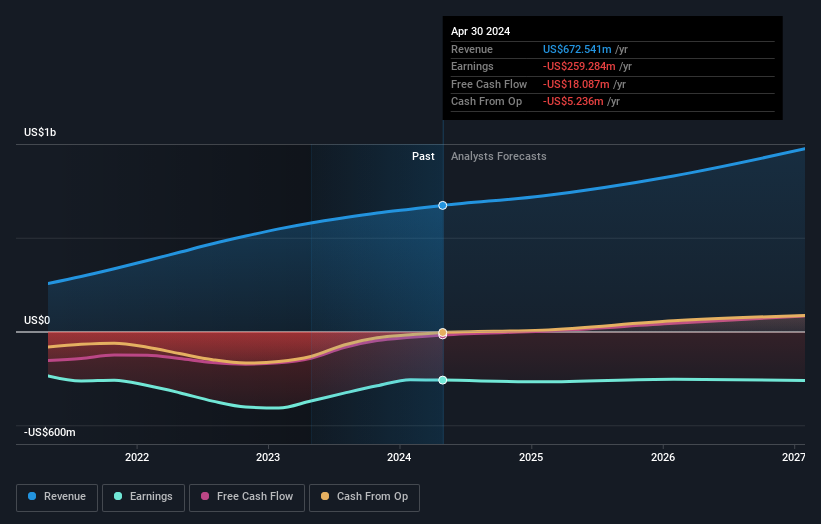Click the -US$259.284m earnings value
Image resolution: width=821 pixels, height=524 pixels.
point(579,66)
